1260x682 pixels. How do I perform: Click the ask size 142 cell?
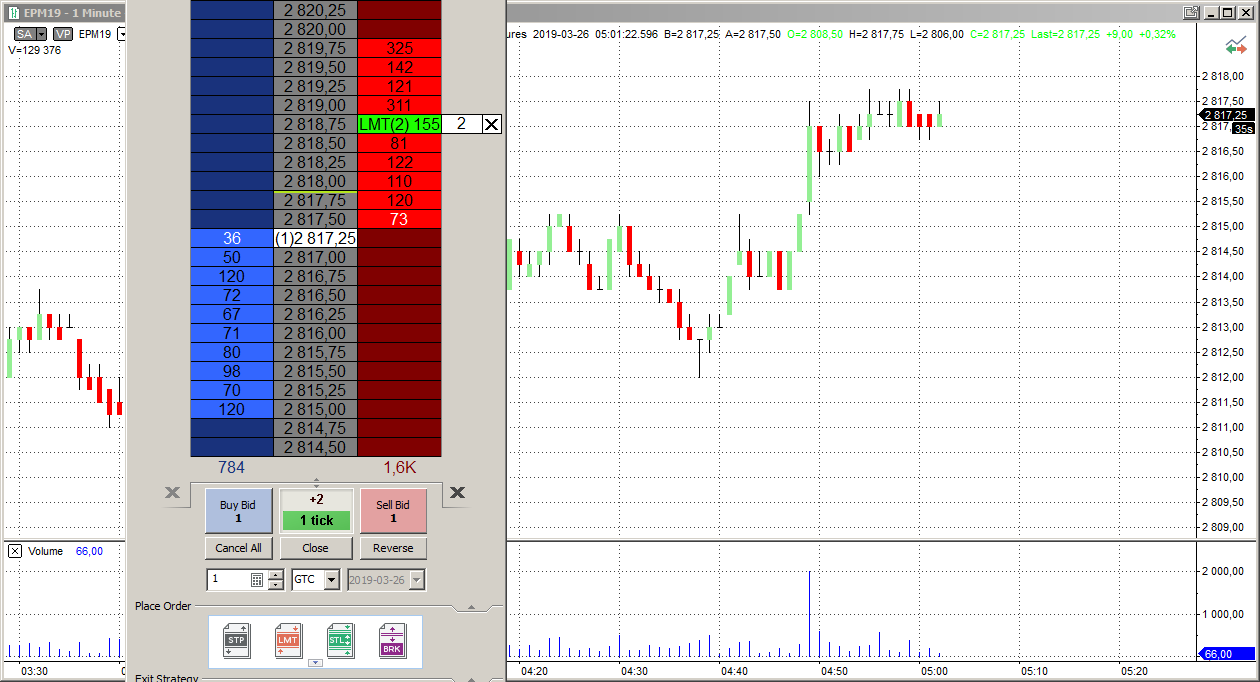[x=399, y=67]
